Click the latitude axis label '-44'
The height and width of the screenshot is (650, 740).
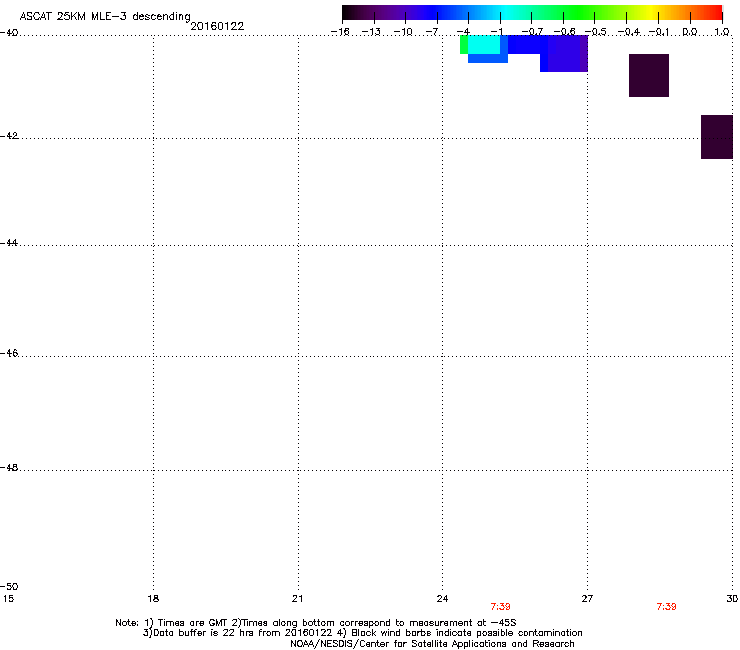pos(9,243)
